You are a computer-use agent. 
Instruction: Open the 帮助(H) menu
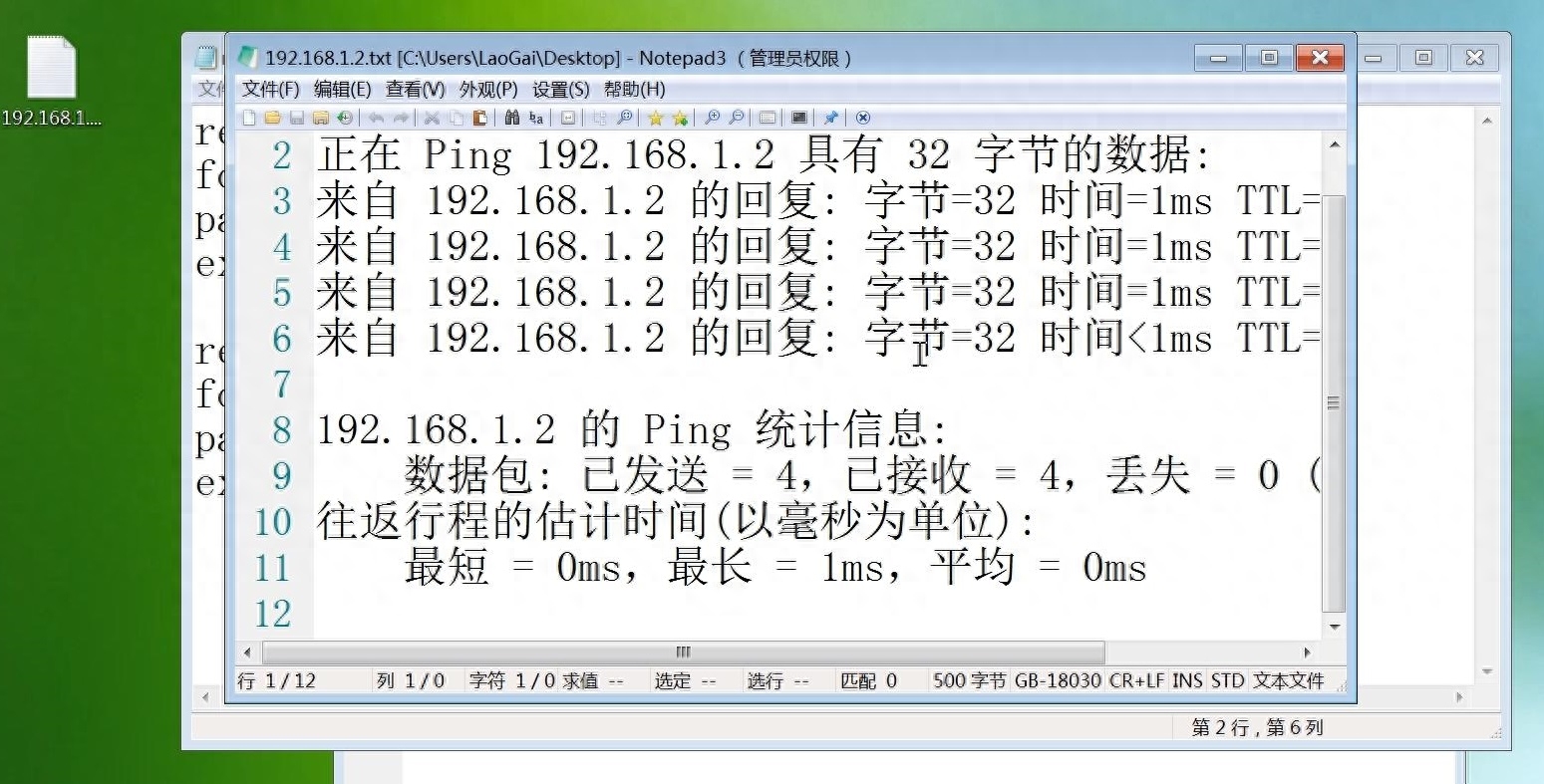[x=635, y=89]
